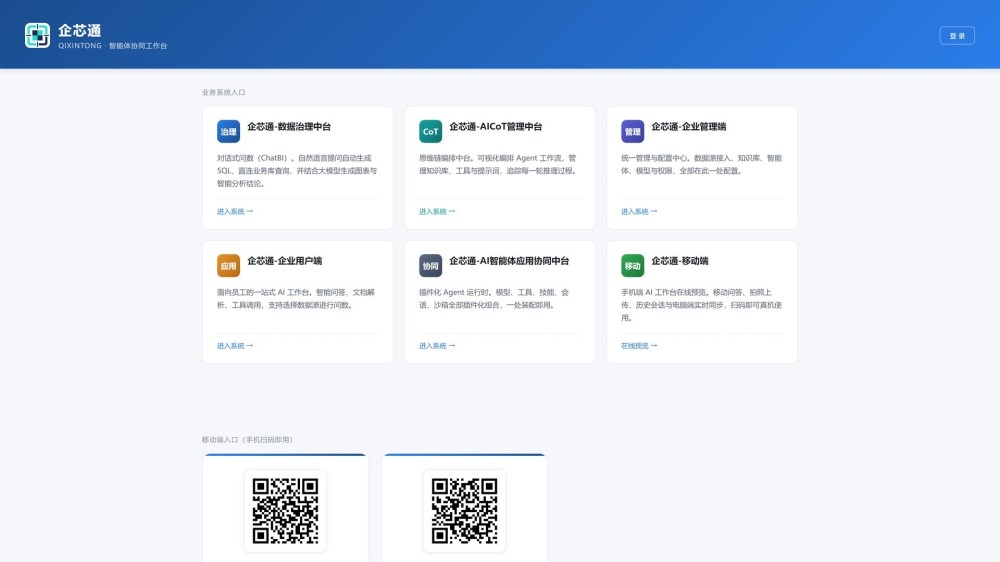Open 进入系统 link under 数据治理中台

(235, 212)
